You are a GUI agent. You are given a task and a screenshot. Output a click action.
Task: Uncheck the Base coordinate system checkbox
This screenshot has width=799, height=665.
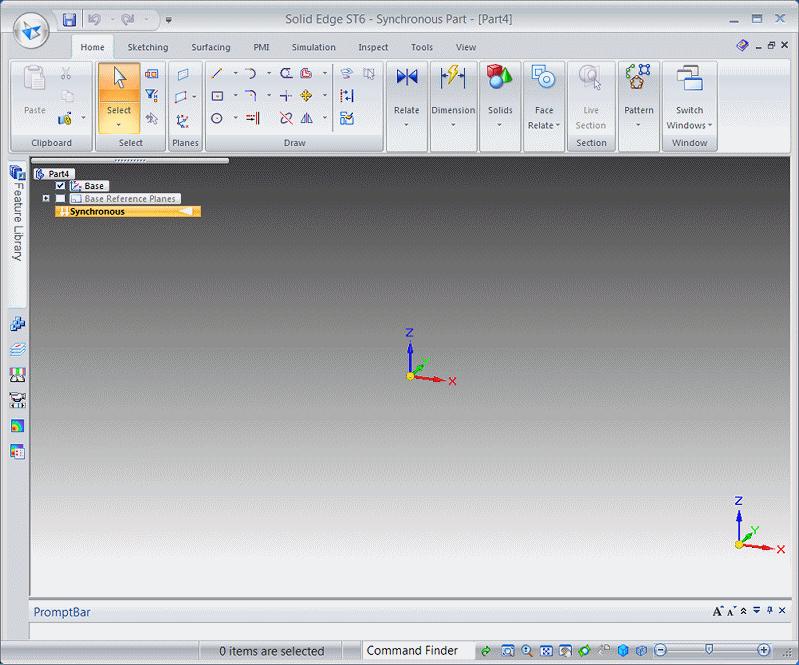coord(60,185)
